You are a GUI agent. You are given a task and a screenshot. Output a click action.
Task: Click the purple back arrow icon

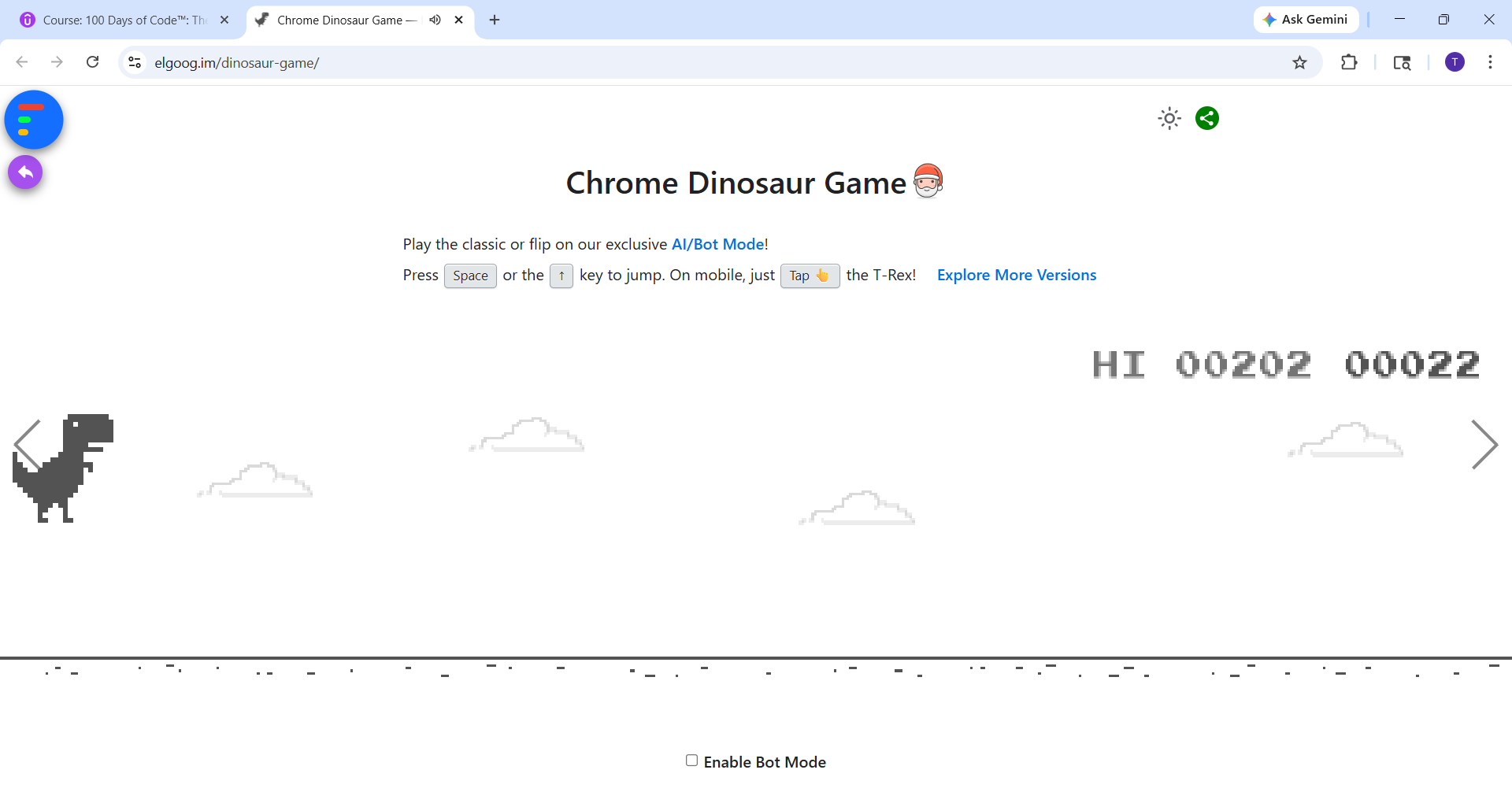click(x=25, y=172)
